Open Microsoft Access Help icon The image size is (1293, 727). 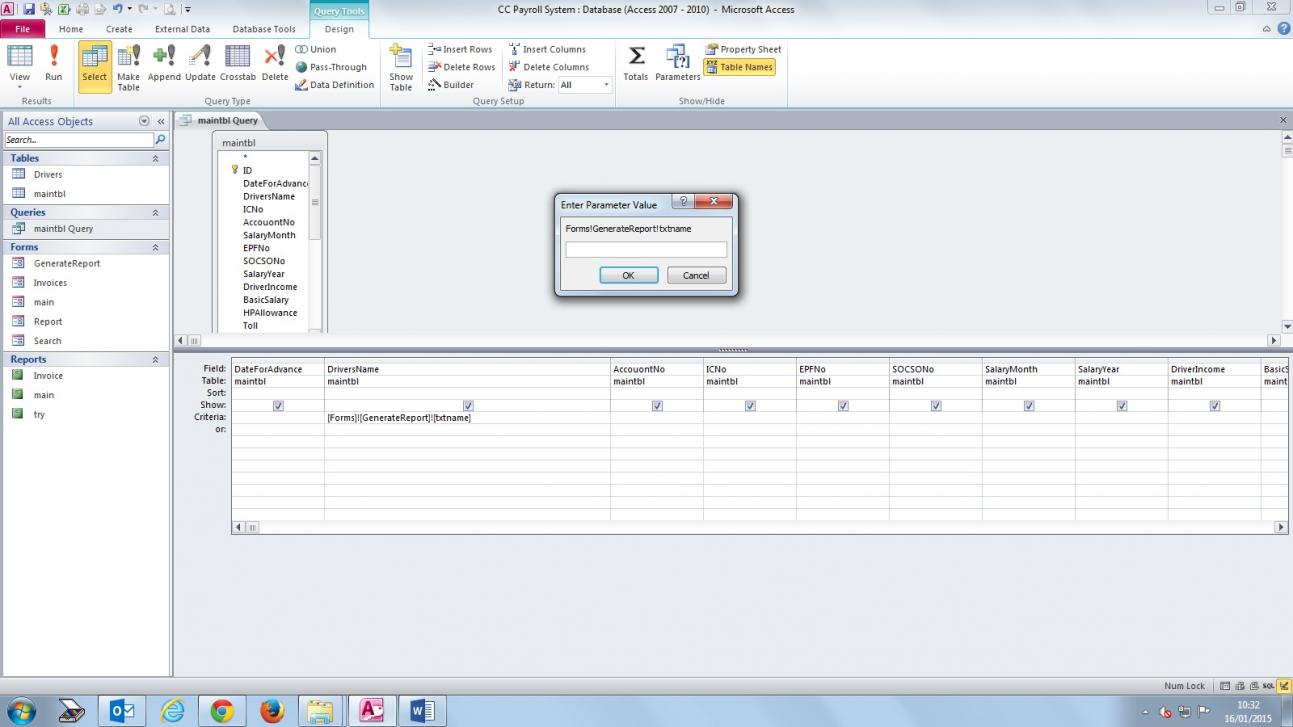click(x=1284, y=29)
